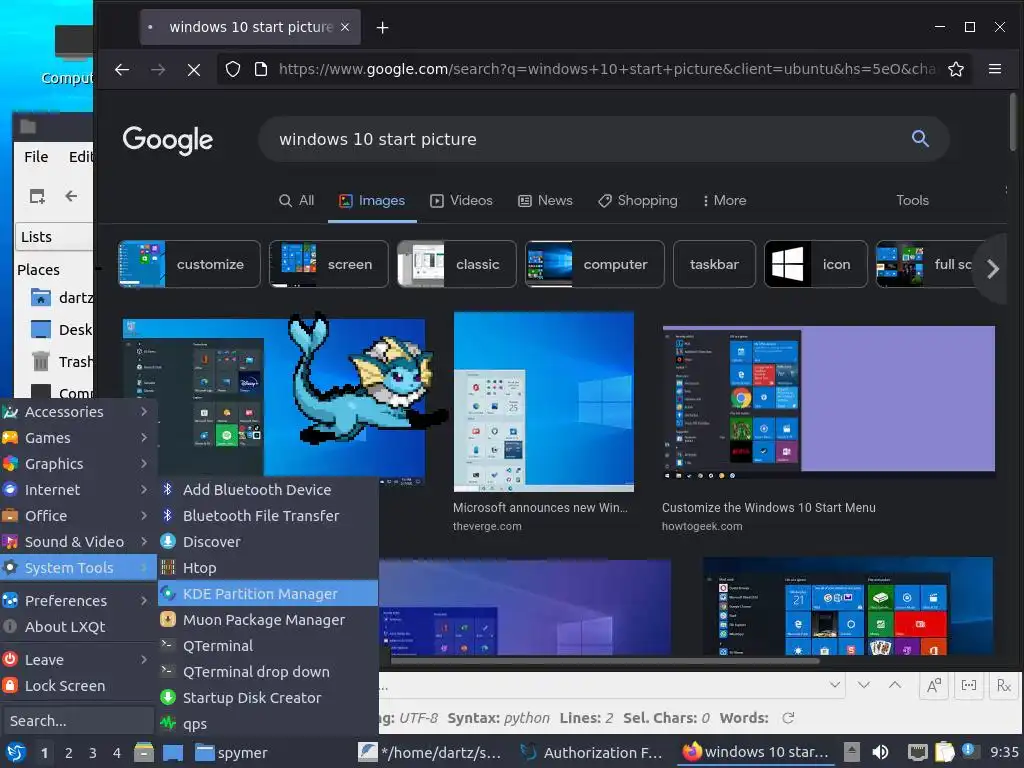Launch Startup Disk Creator

pyautogui.click(x=268, y=698)
